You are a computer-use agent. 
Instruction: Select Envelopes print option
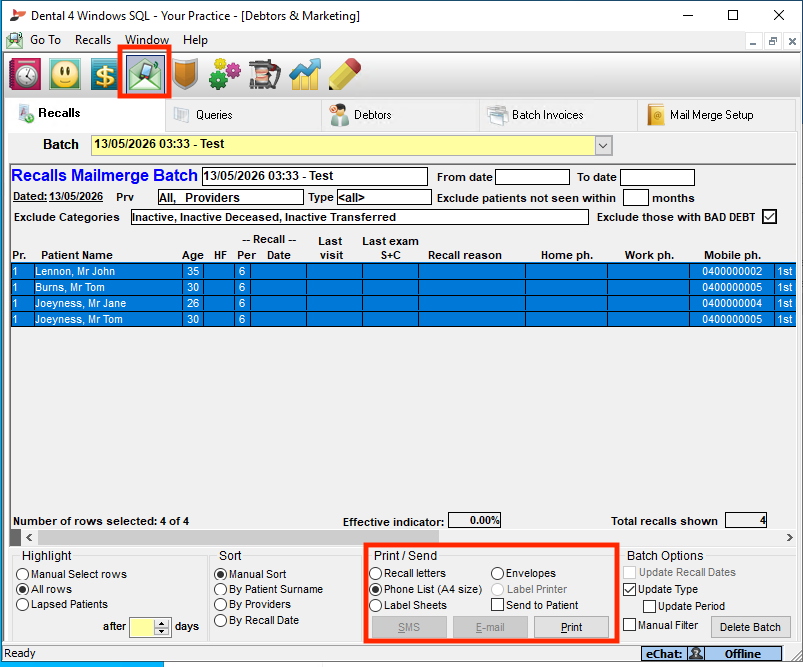(523, 573)
